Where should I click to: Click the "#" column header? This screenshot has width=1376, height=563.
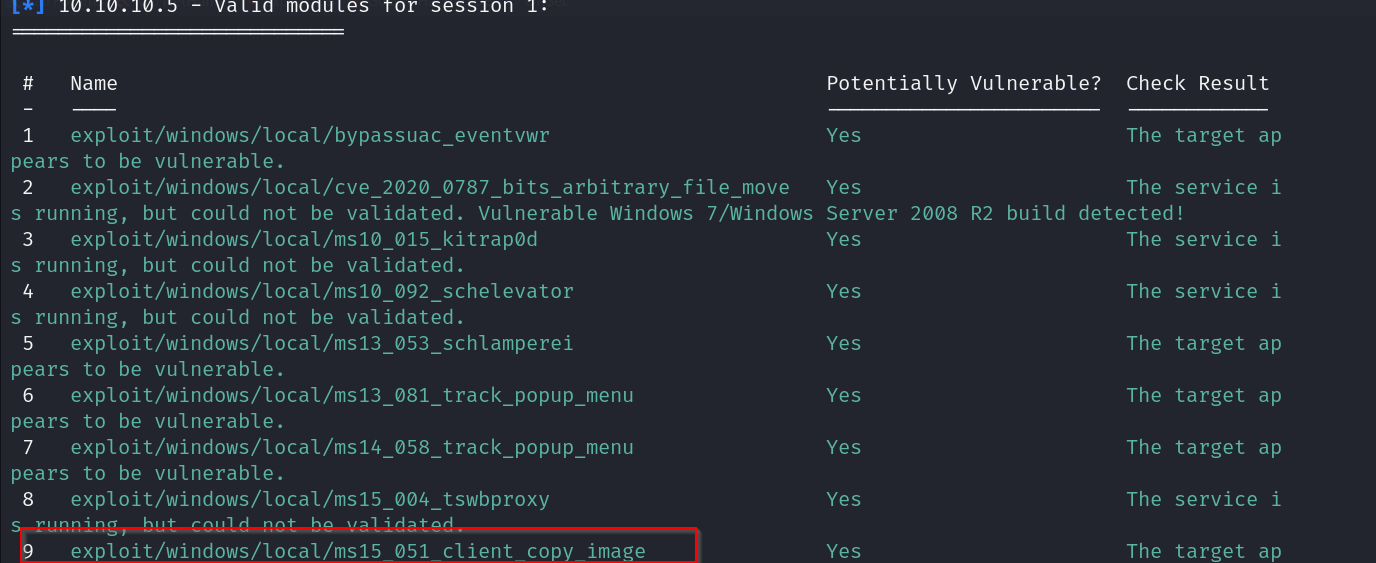28,83
